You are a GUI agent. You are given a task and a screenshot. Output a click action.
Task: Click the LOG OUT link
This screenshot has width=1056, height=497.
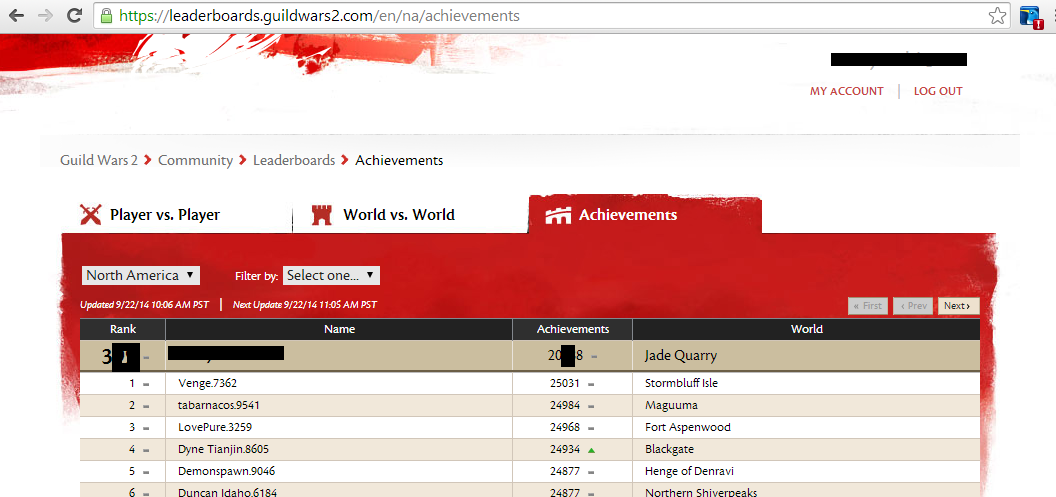(x=938, y=91)
